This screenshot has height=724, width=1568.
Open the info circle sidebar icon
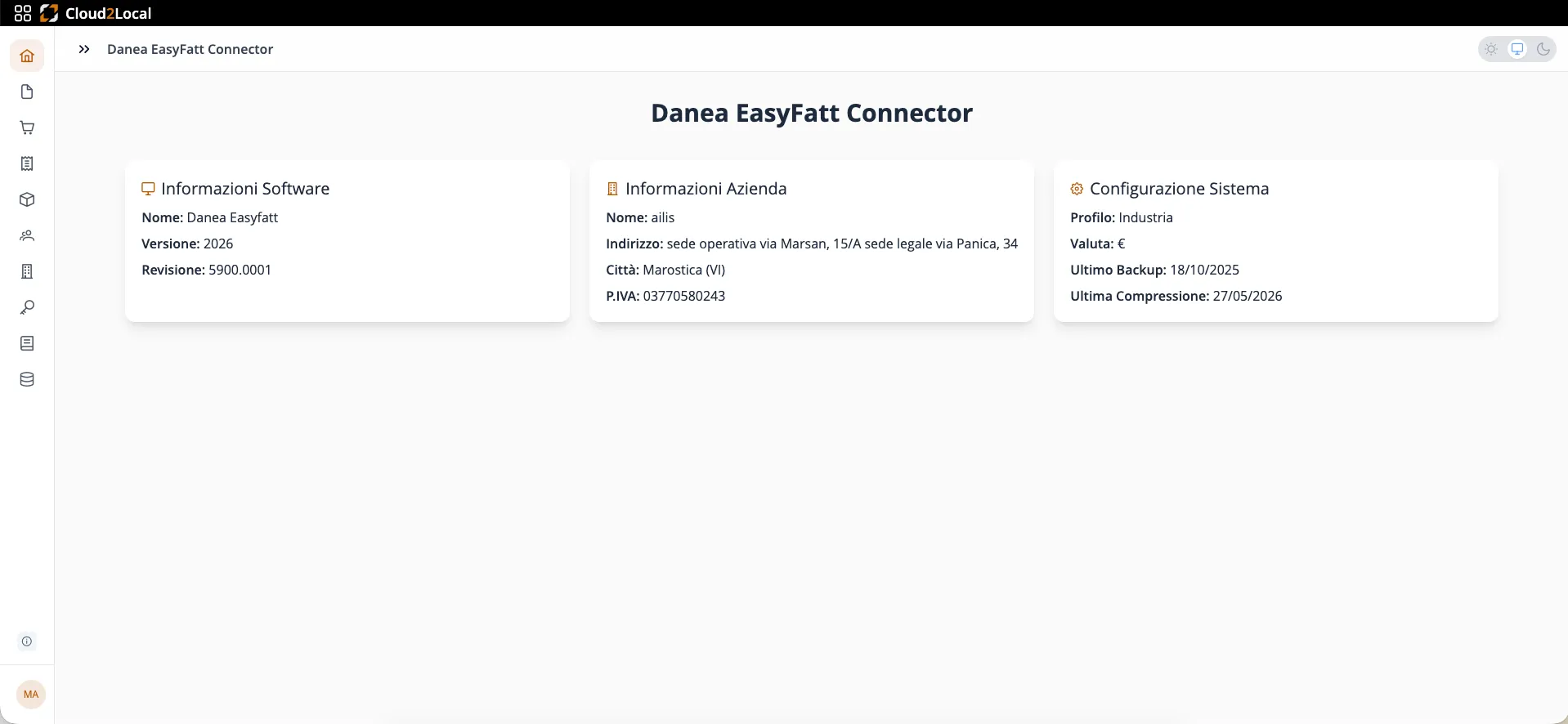[27, 641]
